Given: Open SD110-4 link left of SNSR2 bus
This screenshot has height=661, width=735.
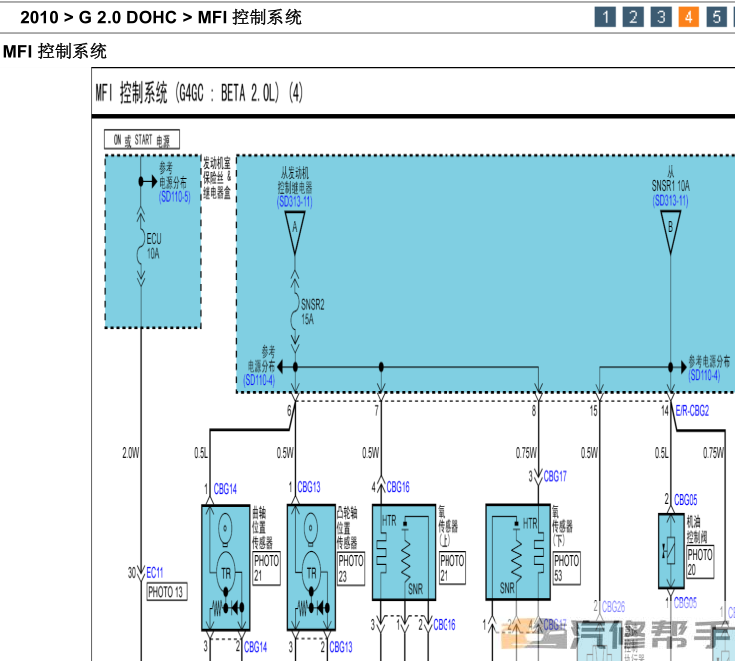Looking at the screenshot, I should coord(259,380).
